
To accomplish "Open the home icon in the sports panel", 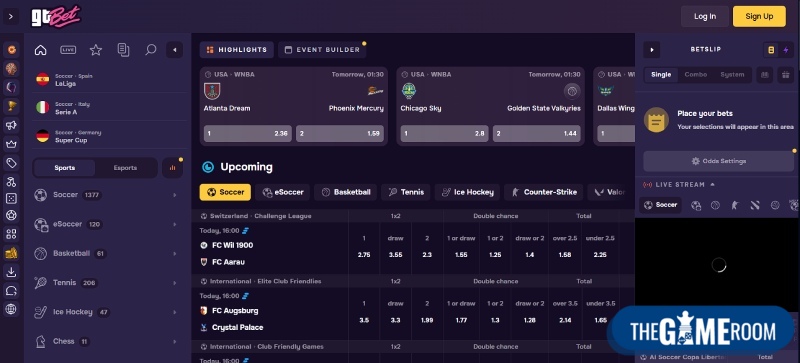I will (x=40, y=50).
